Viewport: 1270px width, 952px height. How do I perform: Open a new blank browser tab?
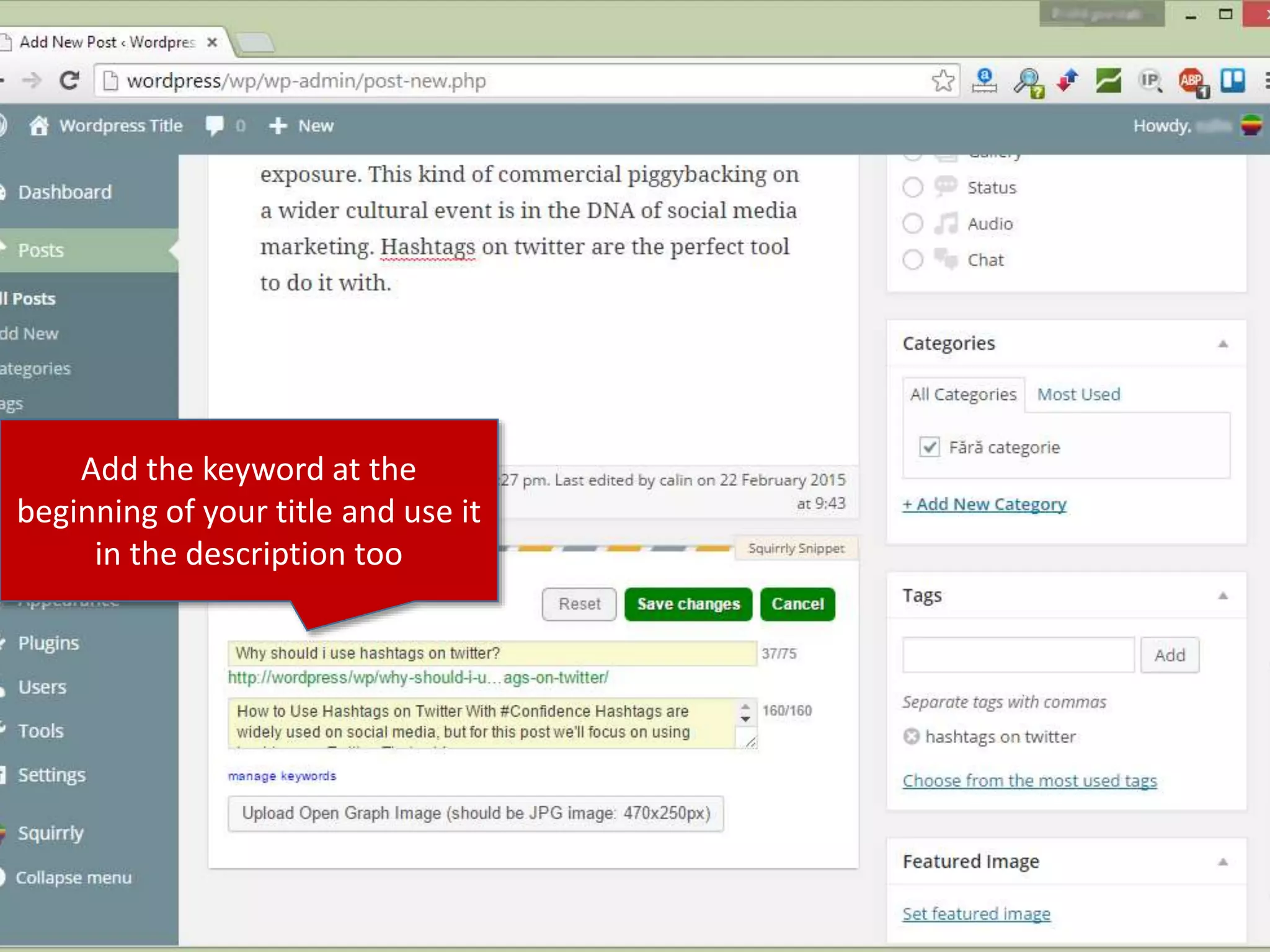click(254, 43)
